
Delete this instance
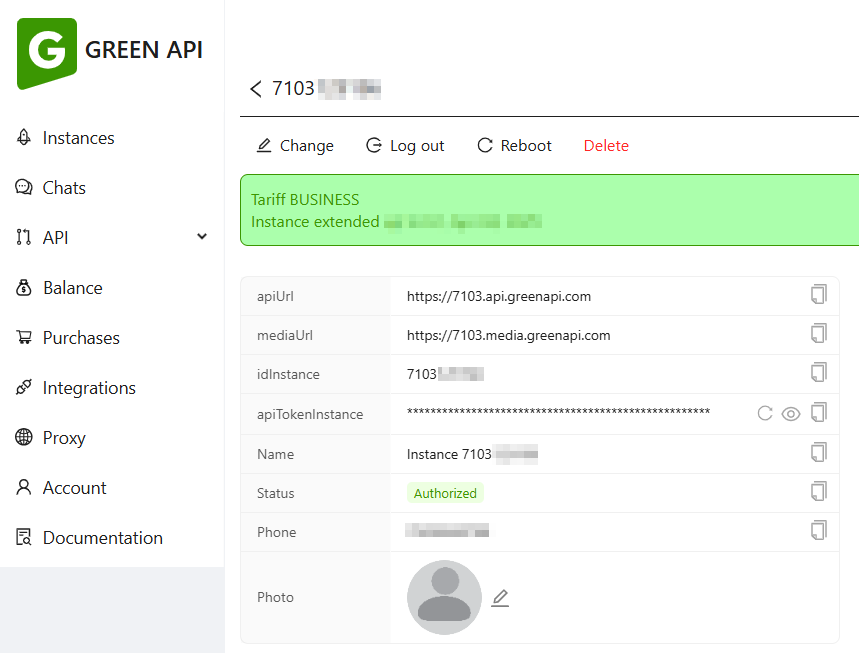click(x=606, y=146)
